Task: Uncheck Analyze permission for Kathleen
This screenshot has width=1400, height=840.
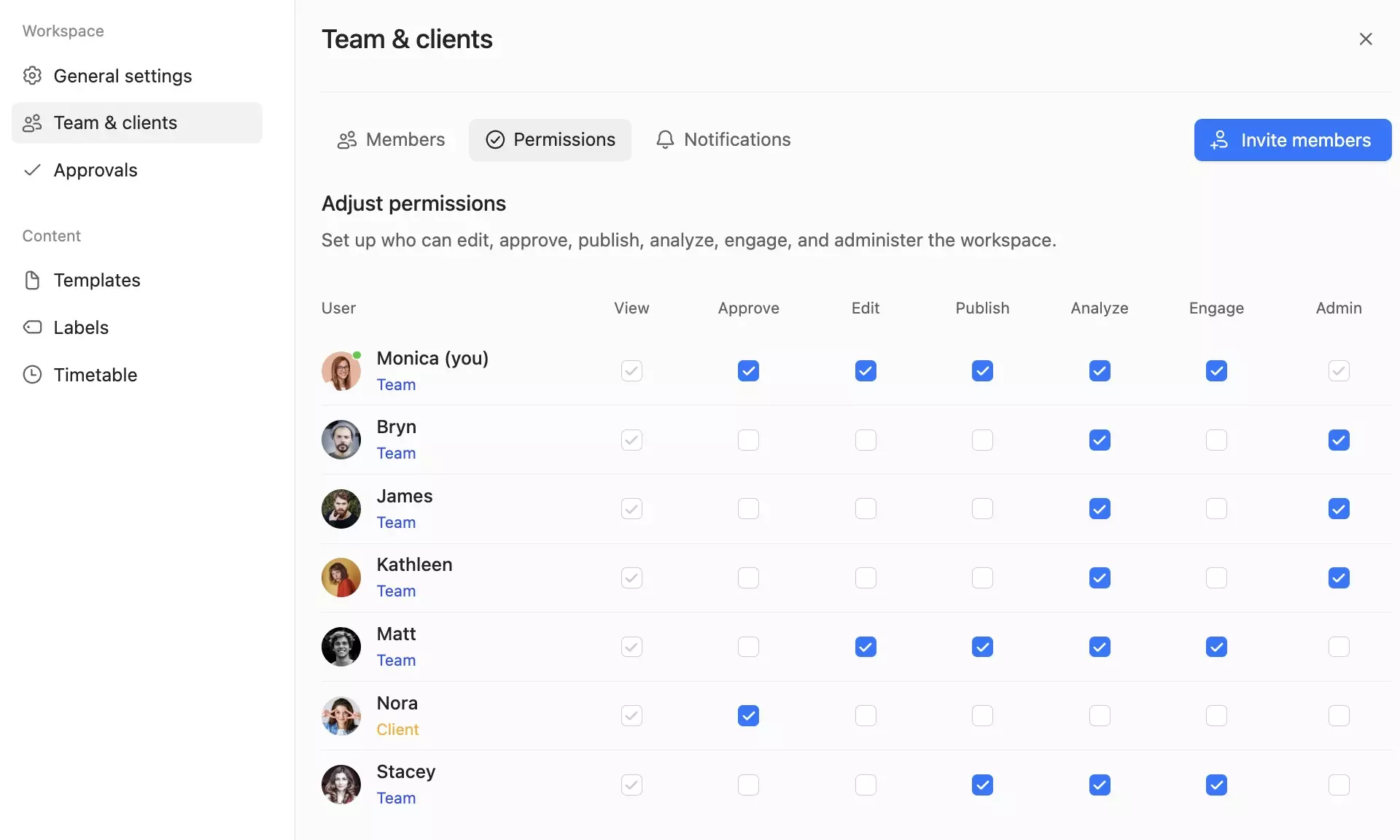Action: [x=1100, y=577]
